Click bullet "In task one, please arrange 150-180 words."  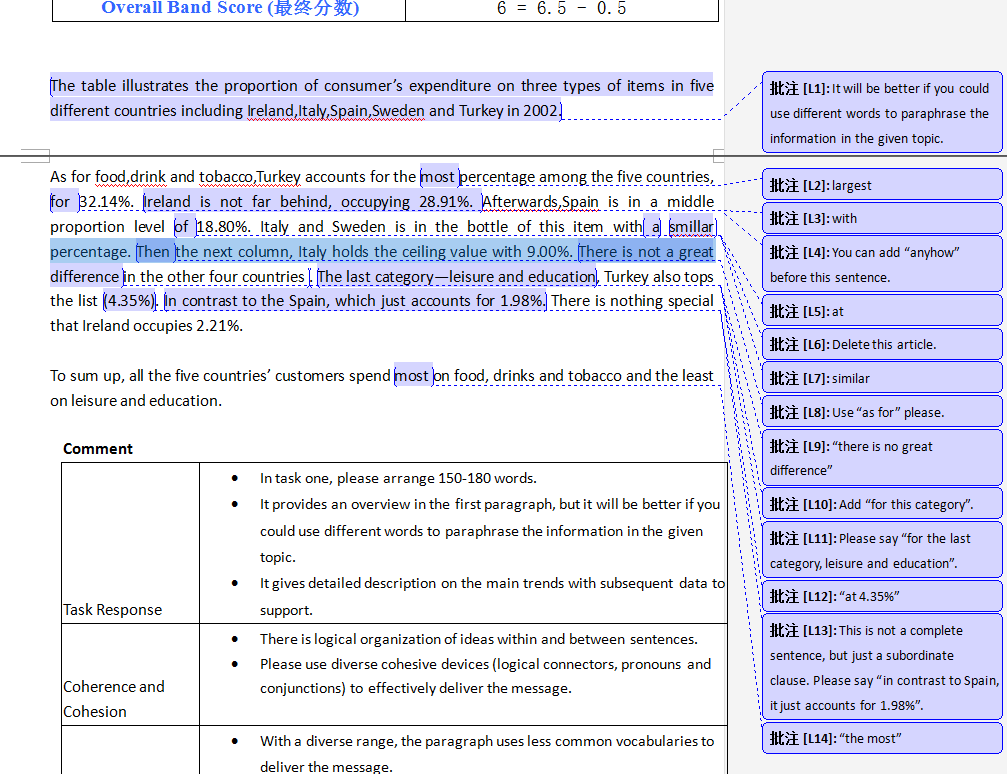(x=398, y=478)
